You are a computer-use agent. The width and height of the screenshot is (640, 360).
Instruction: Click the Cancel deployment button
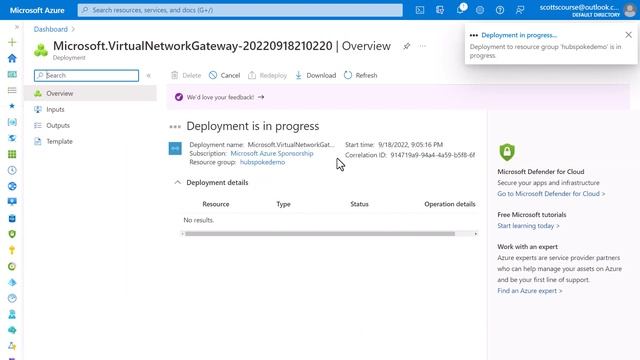click(x=224, y=76)
